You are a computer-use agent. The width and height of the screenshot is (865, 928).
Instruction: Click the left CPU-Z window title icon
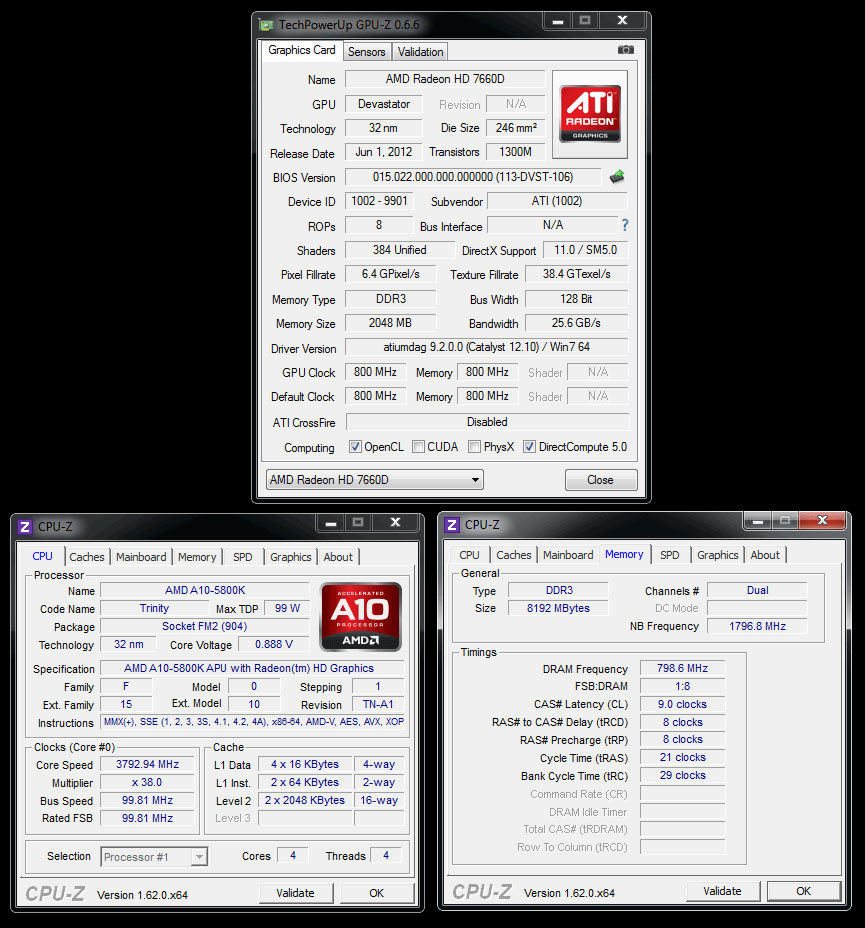pyautogui.click(x=25, y=527)
